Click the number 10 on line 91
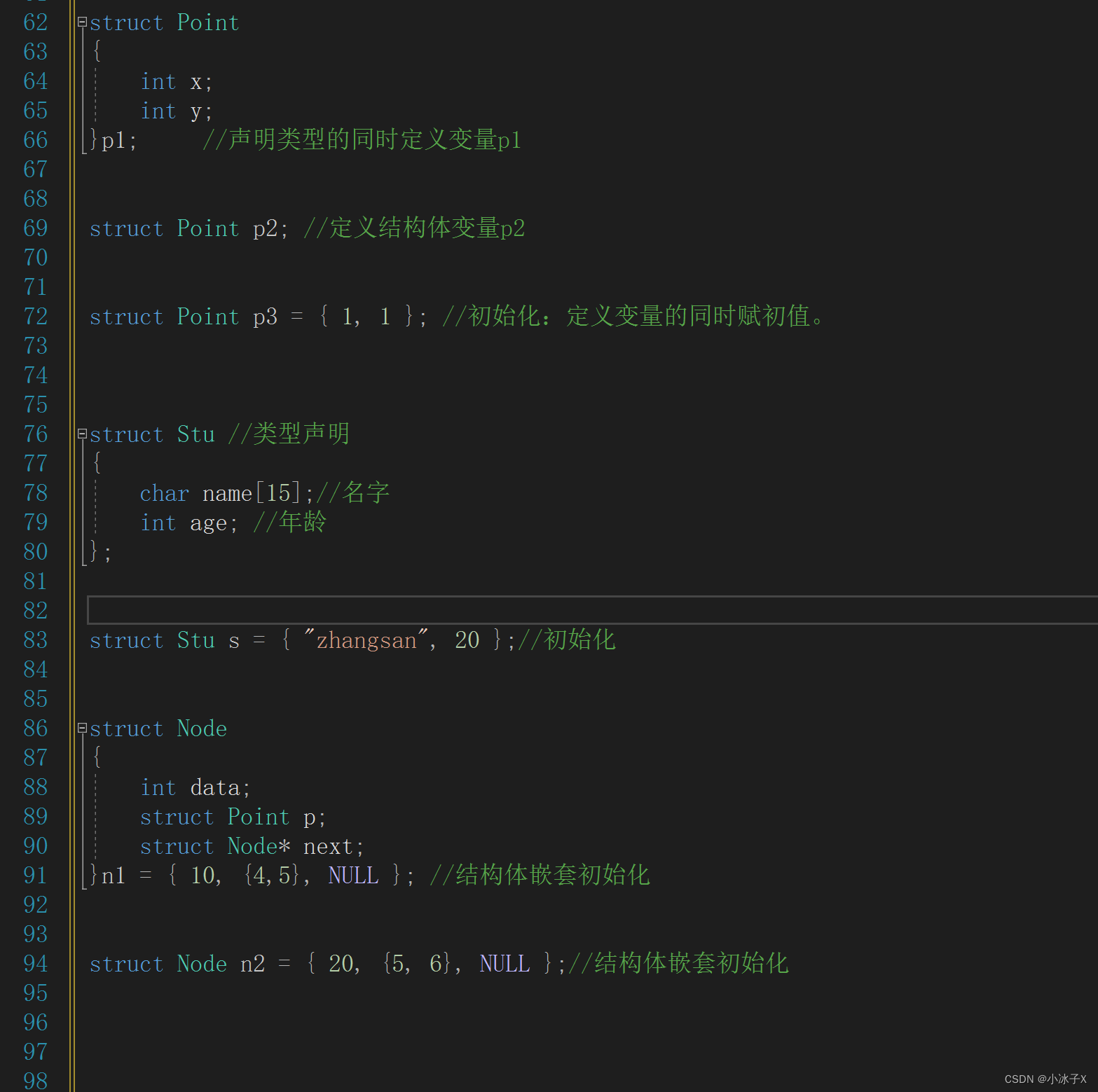The image size is (1098, 1092). tap(203, 876)
